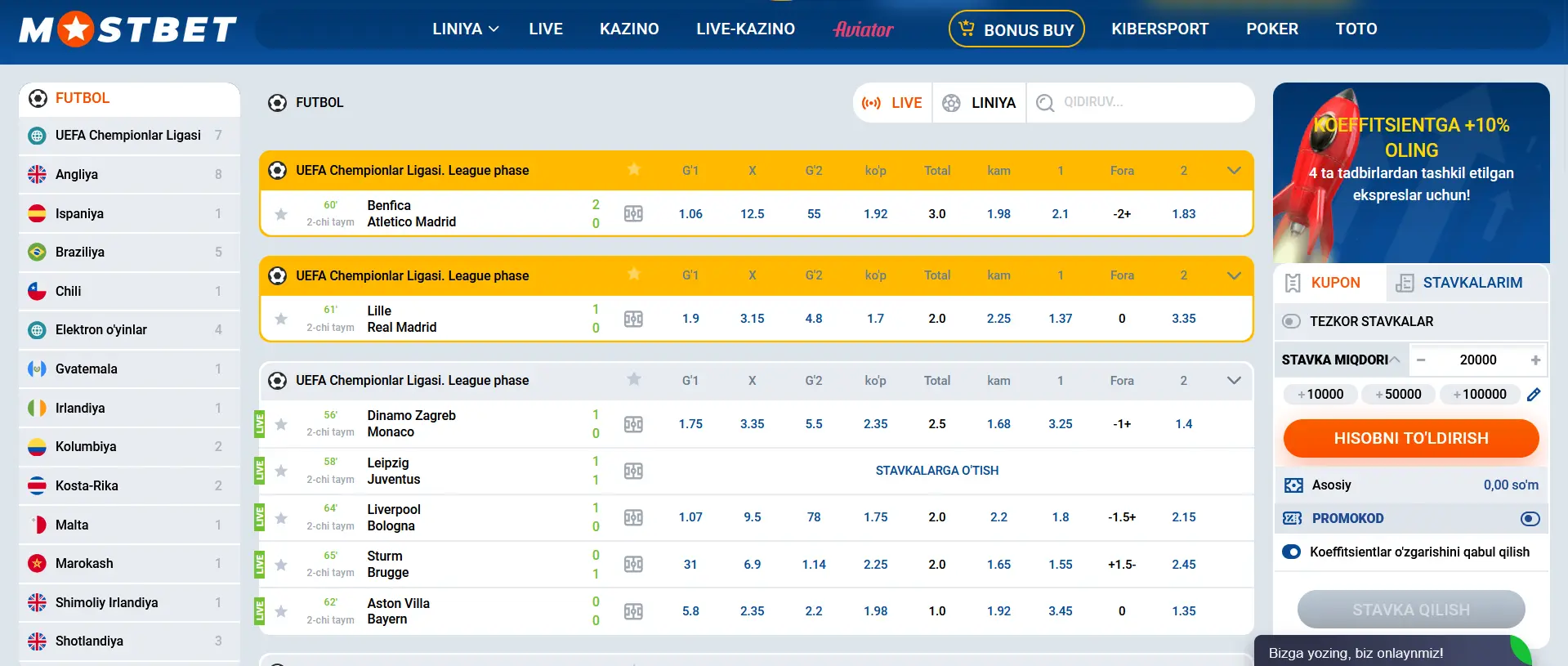The width and height of the screenshot is (1568, 666).
Task: Collapse the third Champions League block chevron
Action: tap(1234, 380)
